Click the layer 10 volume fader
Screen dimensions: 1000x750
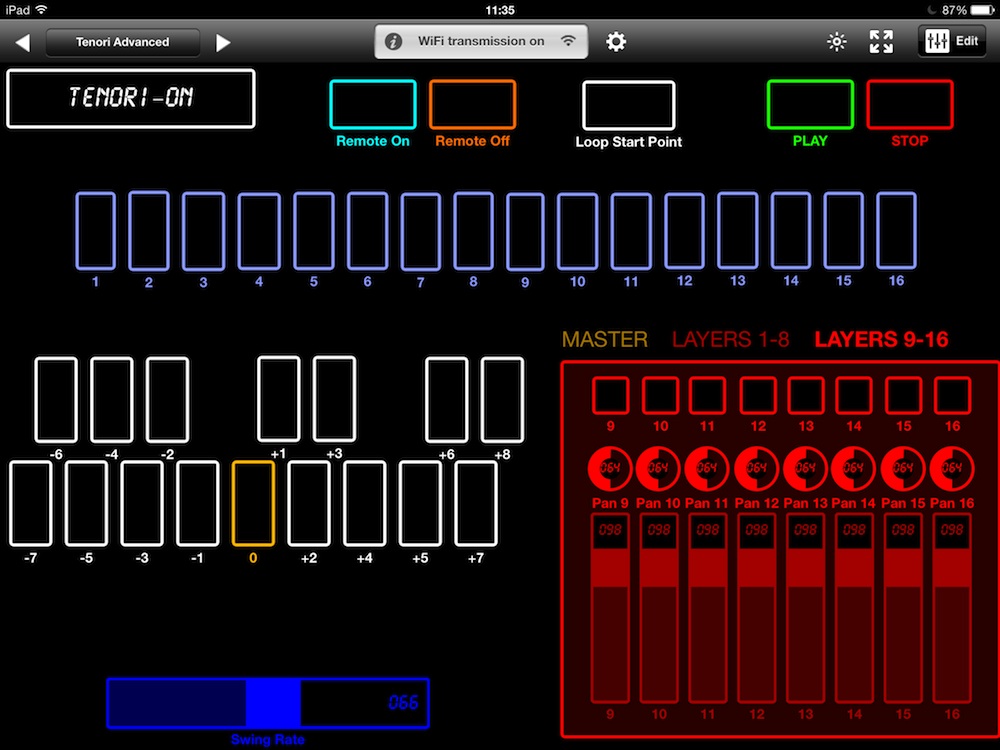click(x=659, y=609)
